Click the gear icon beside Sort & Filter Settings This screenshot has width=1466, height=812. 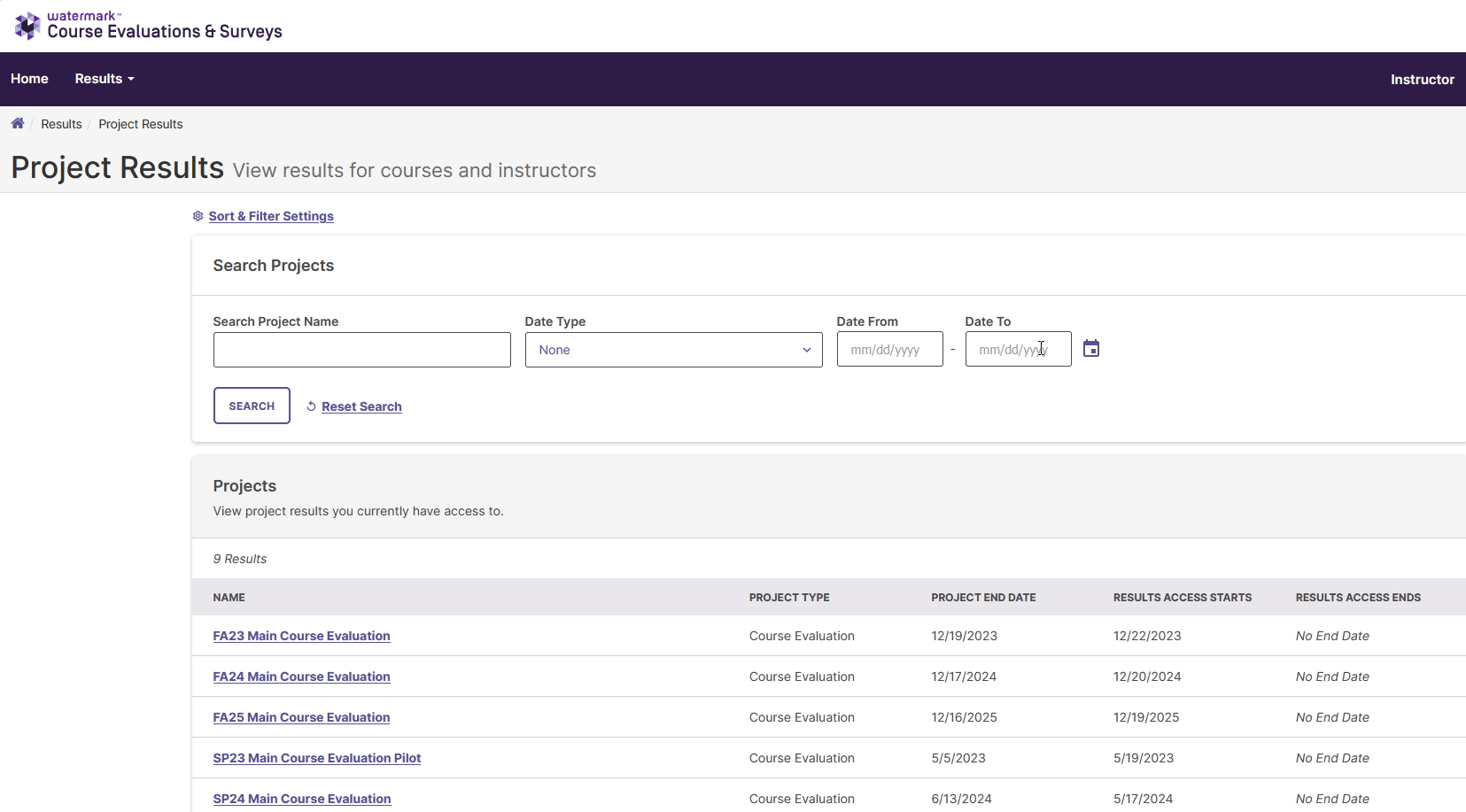pyautogui.click(x=198, y=216)
